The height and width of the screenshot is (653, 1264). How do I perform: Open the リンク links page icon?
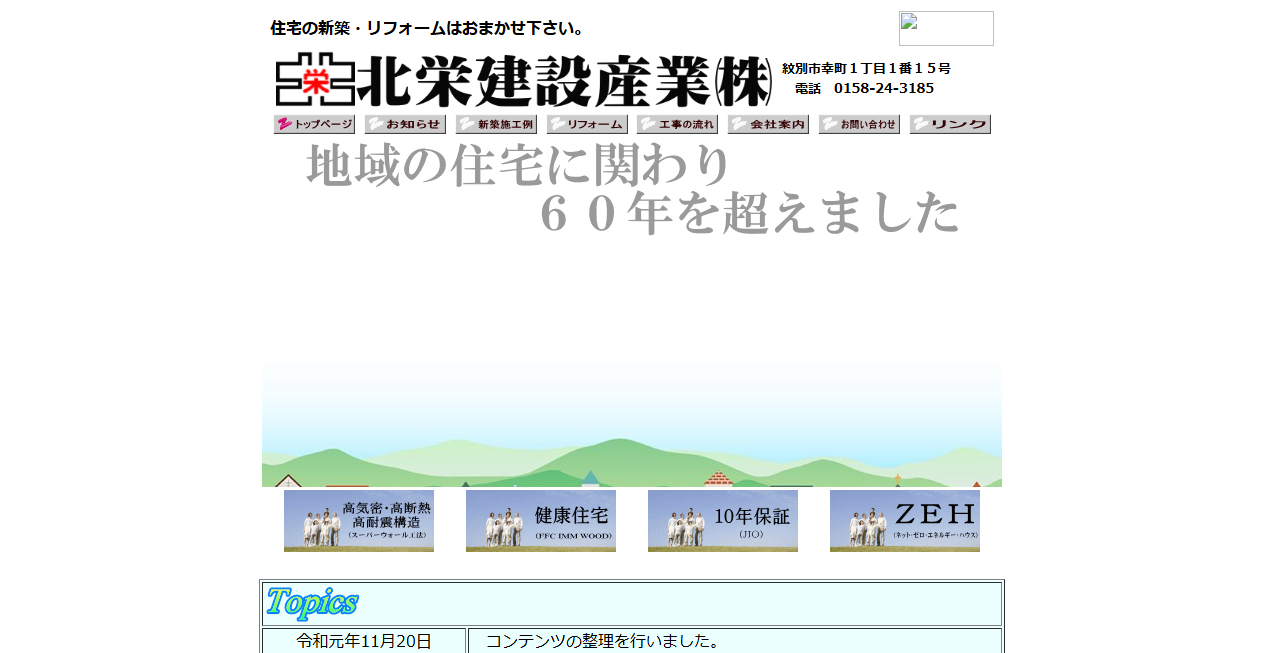click(x=949, y=123)
